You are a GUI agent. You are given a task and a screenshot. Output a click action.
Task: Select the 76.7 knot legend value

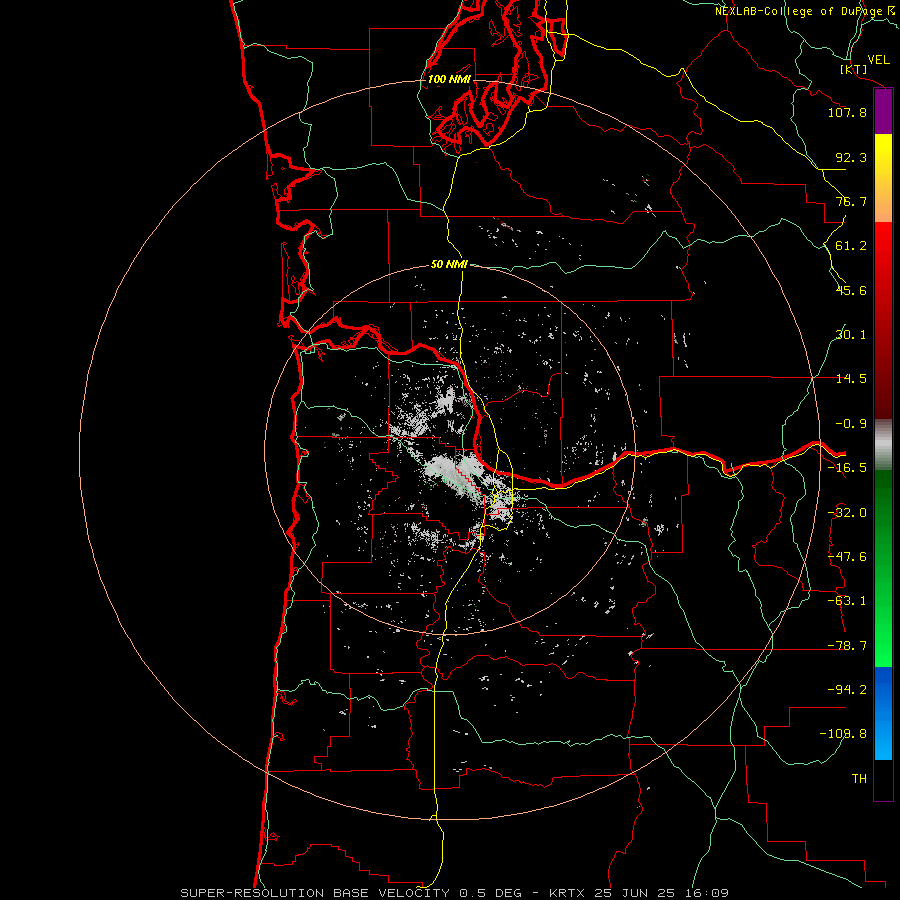tap(851, 201)
